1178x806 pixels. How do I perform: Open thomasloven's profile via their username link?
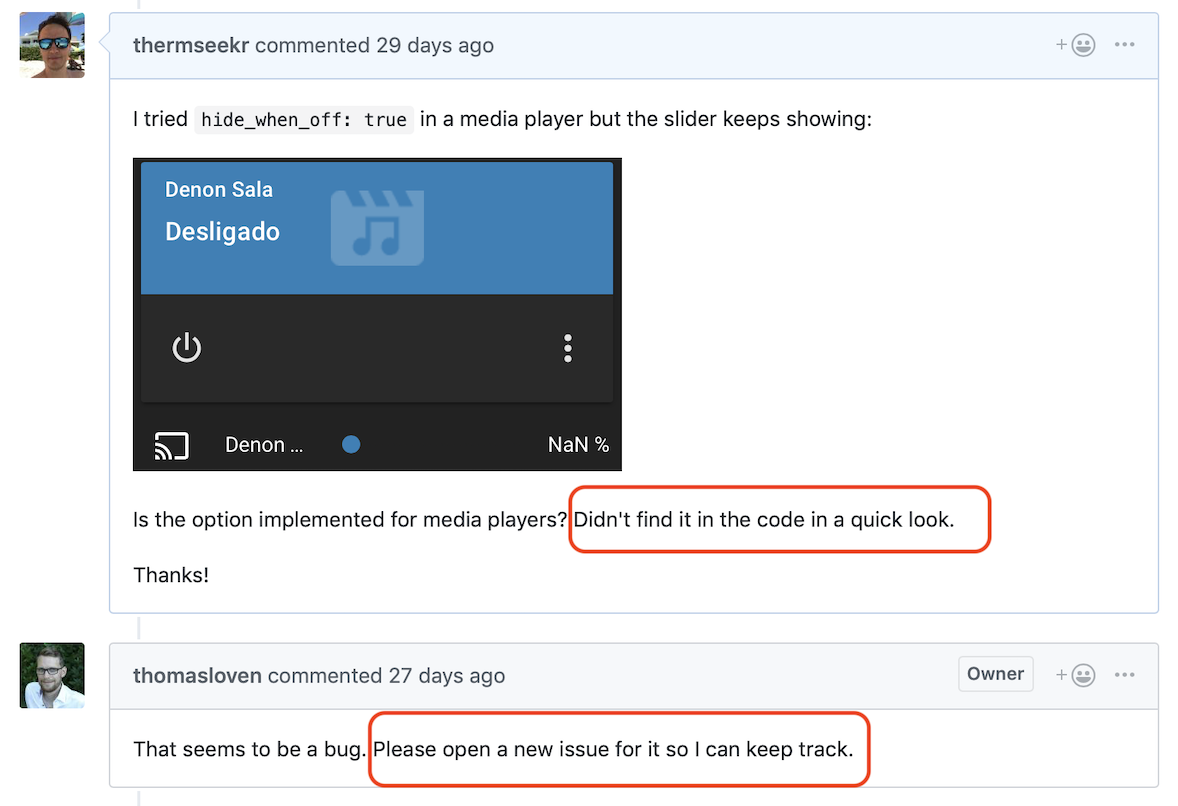click(199, 675)
